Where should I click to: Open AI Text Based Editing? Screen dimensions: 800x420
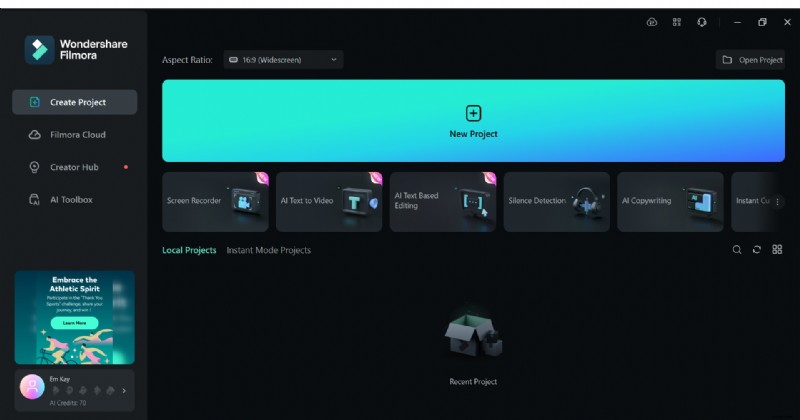[443, 202]
